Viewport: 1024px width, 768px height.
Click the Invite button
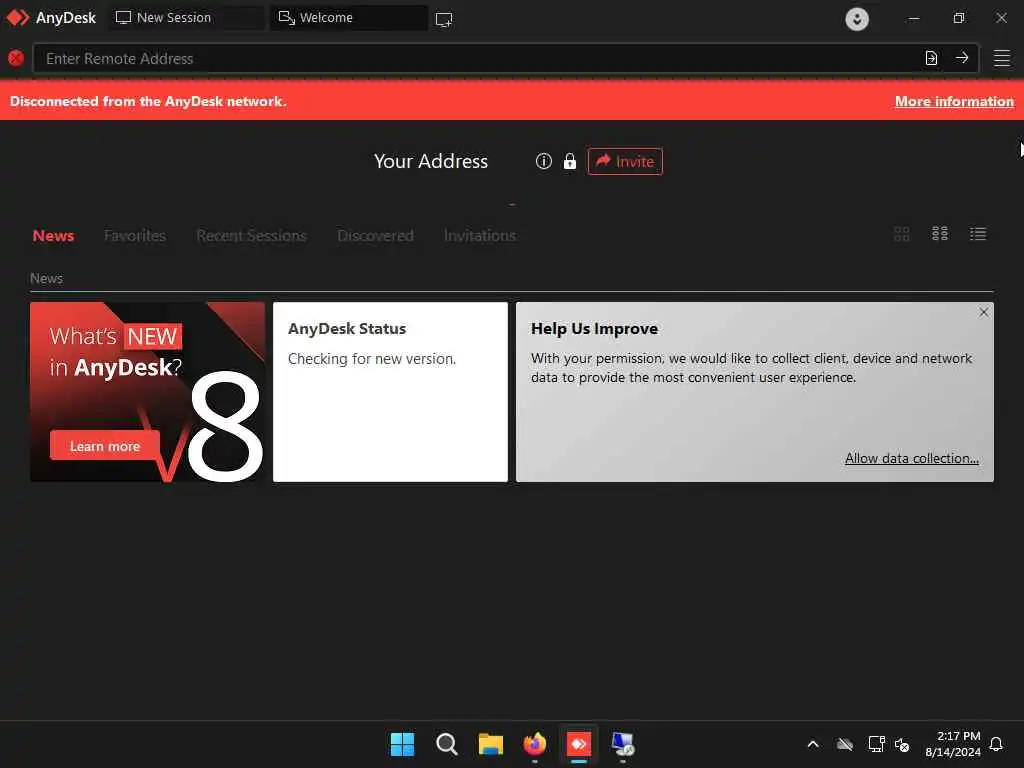click(x=625, y=161)
